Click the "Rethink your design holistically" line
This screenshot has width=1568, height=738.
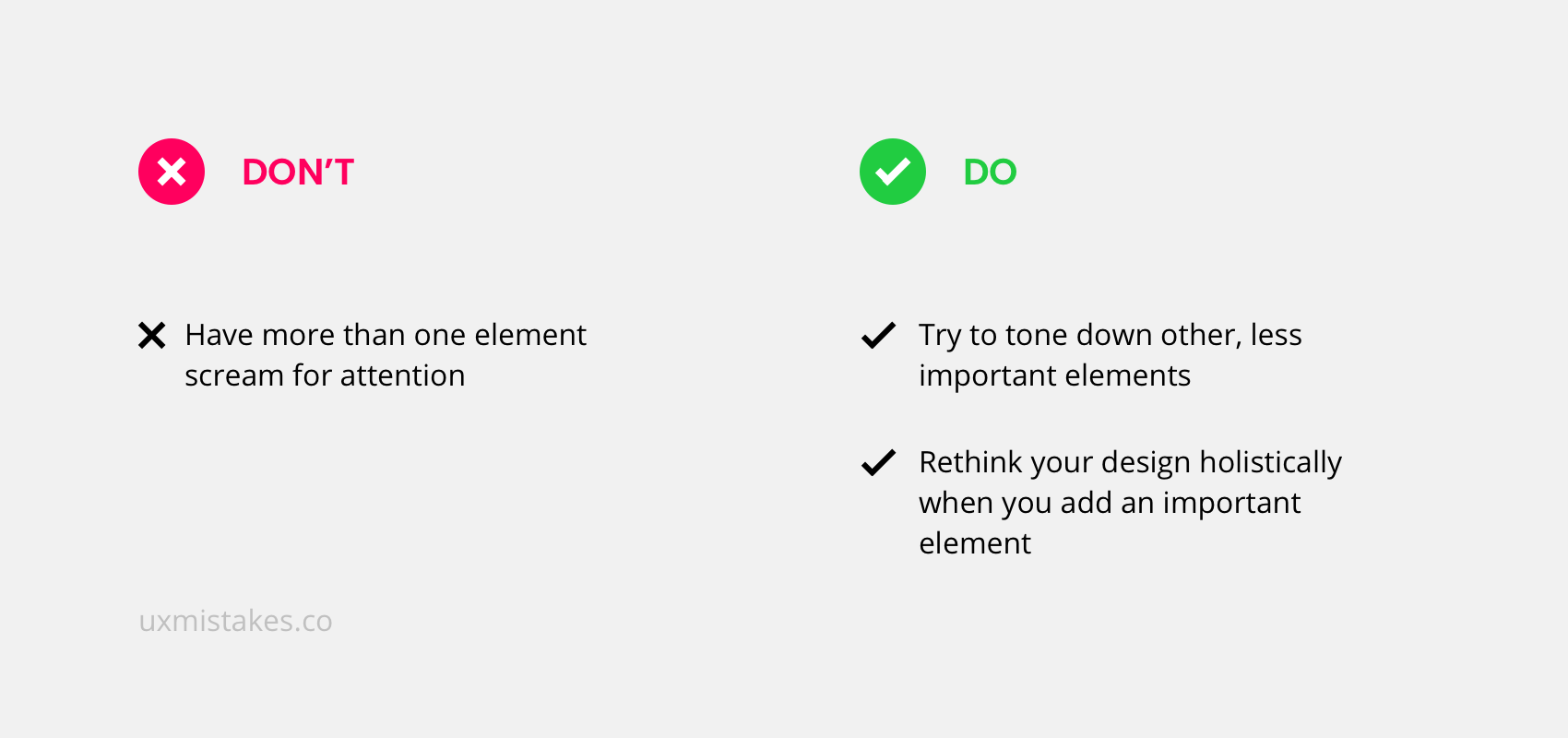[1130, 462]
